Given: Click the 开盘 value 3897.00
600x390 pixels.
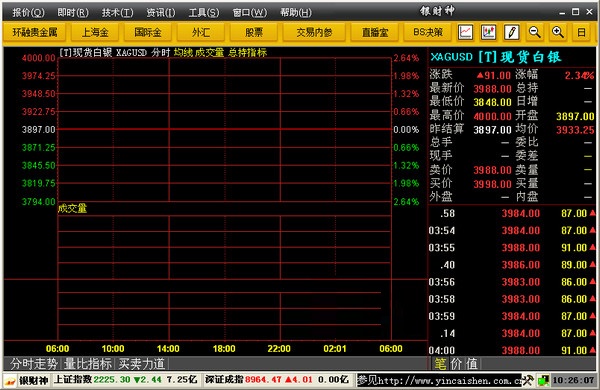Looking at the screenshot, I should 575,116.
